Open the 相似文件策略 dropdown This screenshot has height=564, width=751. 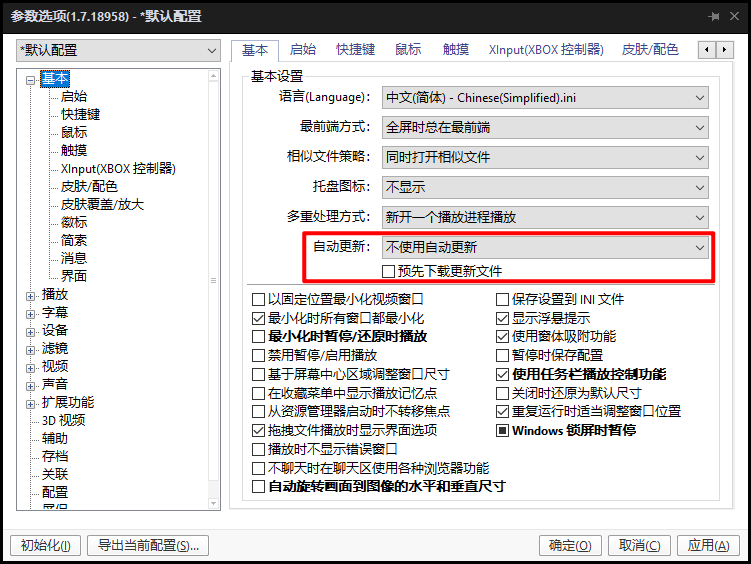[x=545, y=158]
